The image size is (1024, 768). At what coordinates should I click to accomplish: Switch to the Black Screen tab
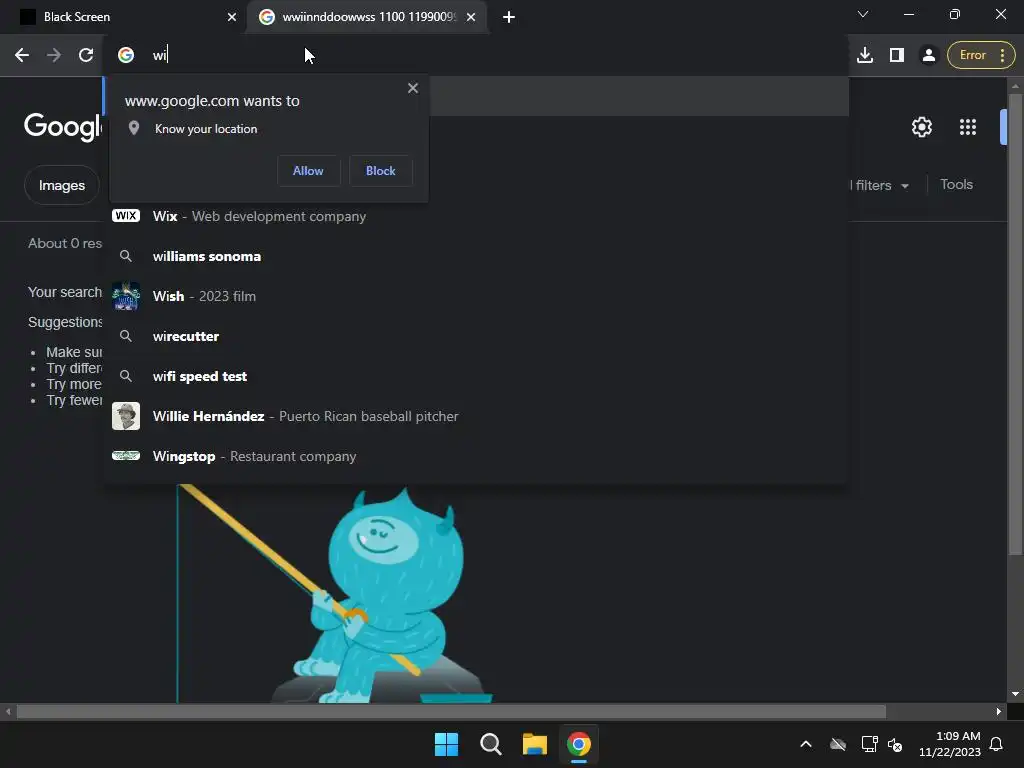pyautogui.click(x=124, y=17)
